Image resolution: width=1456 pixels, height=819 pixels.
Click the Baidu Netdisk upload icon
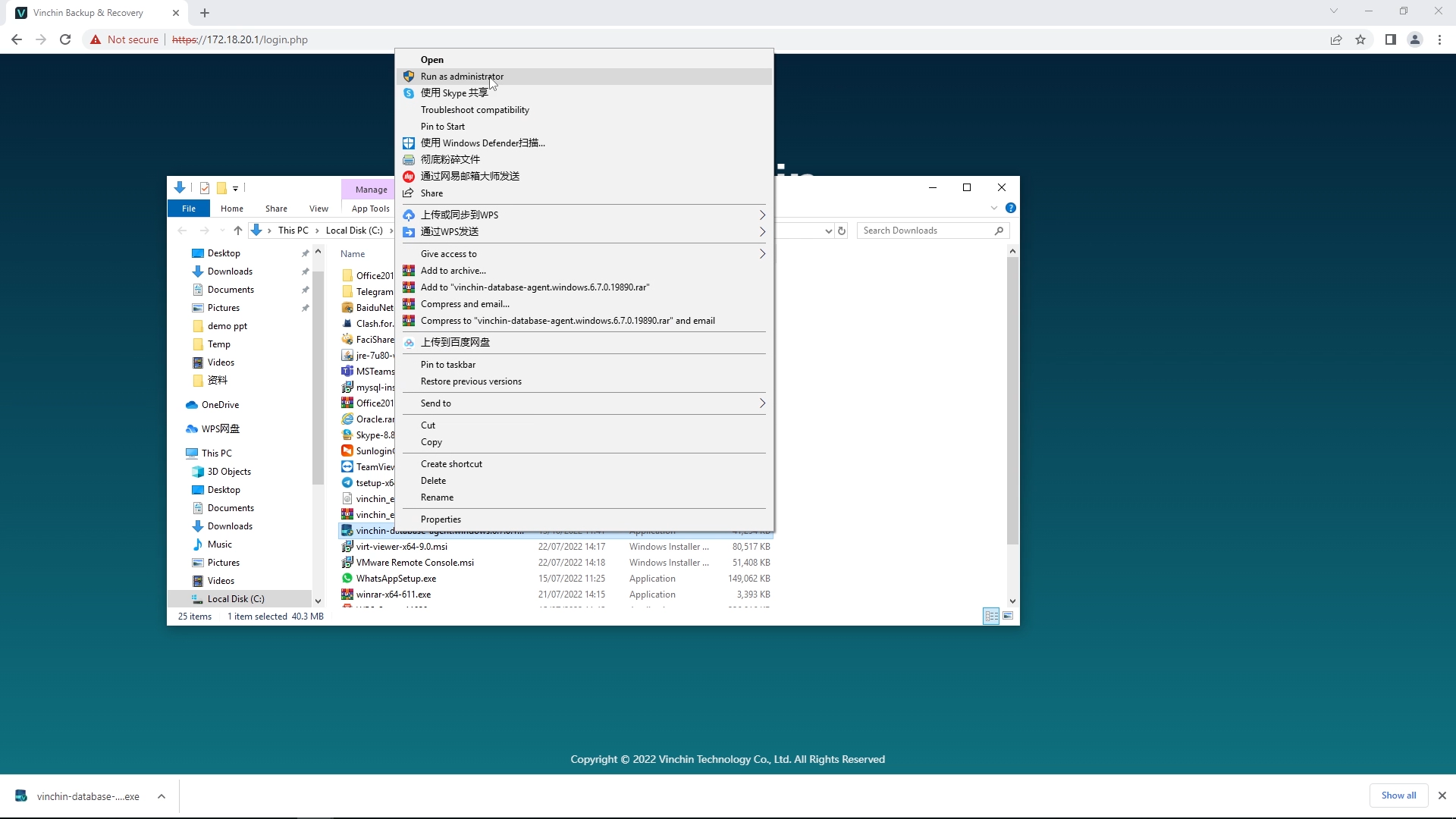(x=409, y=343)
